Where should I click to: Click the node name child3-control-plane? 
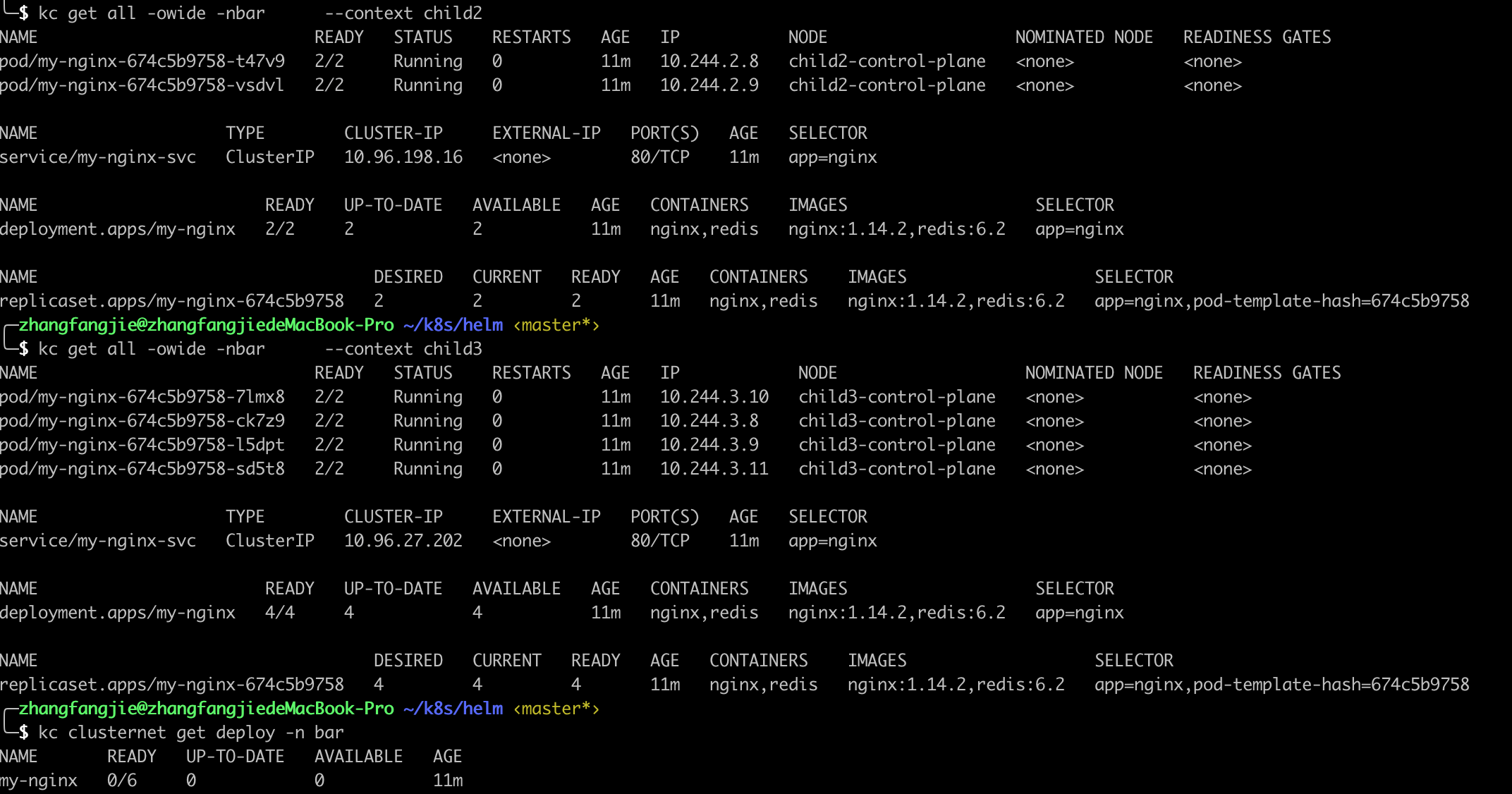(x=897, y=396)
